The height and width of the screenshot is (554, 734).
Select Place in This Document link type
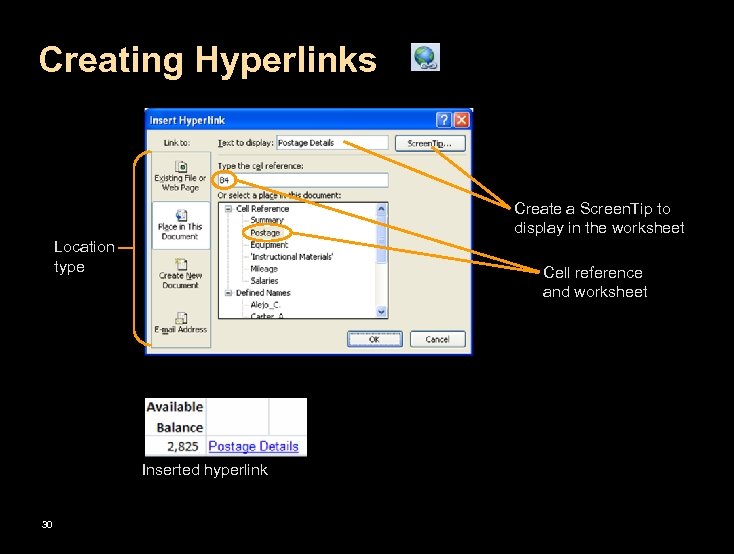click(180, 225)
